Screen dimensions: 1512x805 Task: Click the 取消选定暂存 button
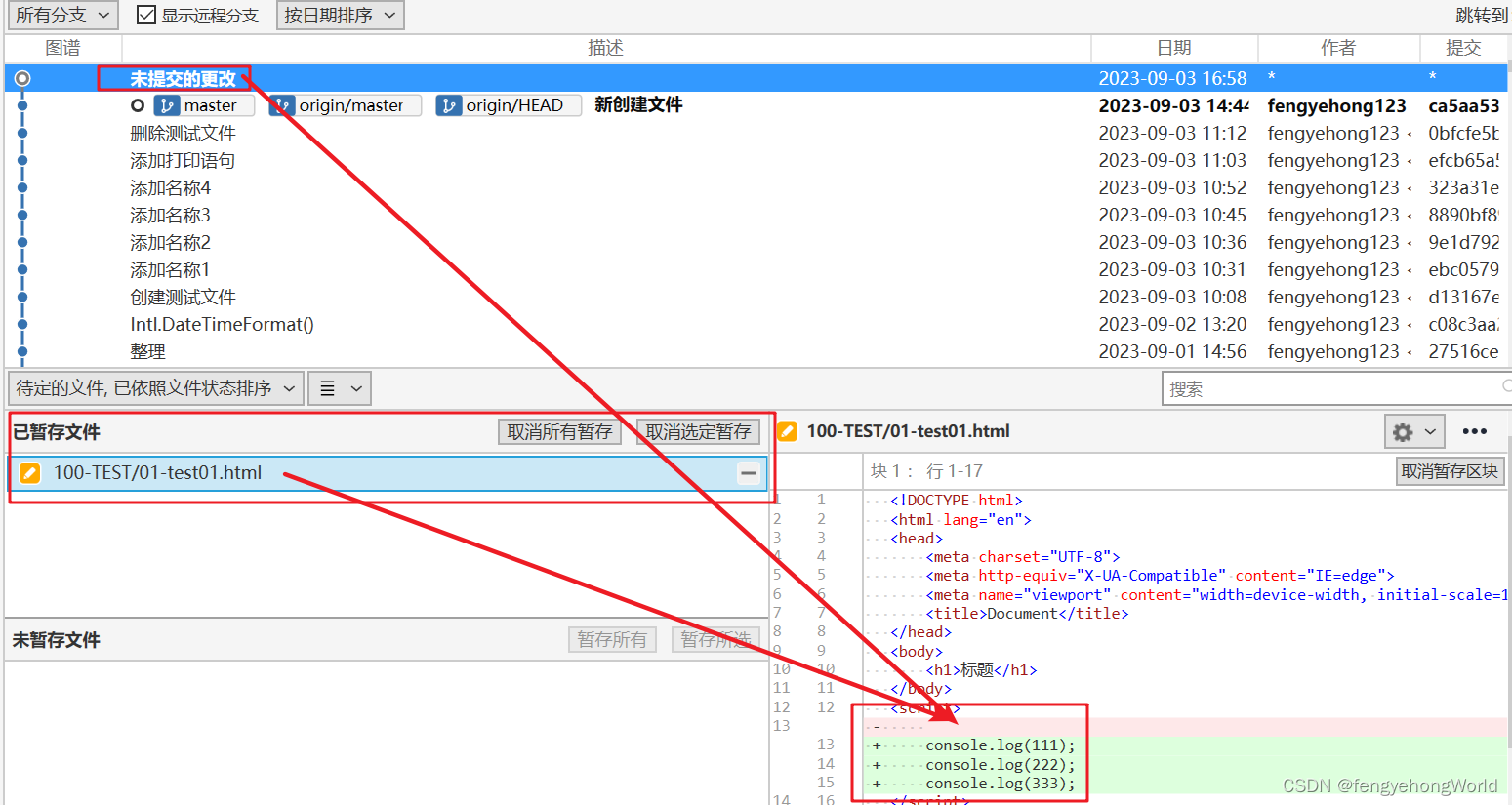(x=698, y=432)
